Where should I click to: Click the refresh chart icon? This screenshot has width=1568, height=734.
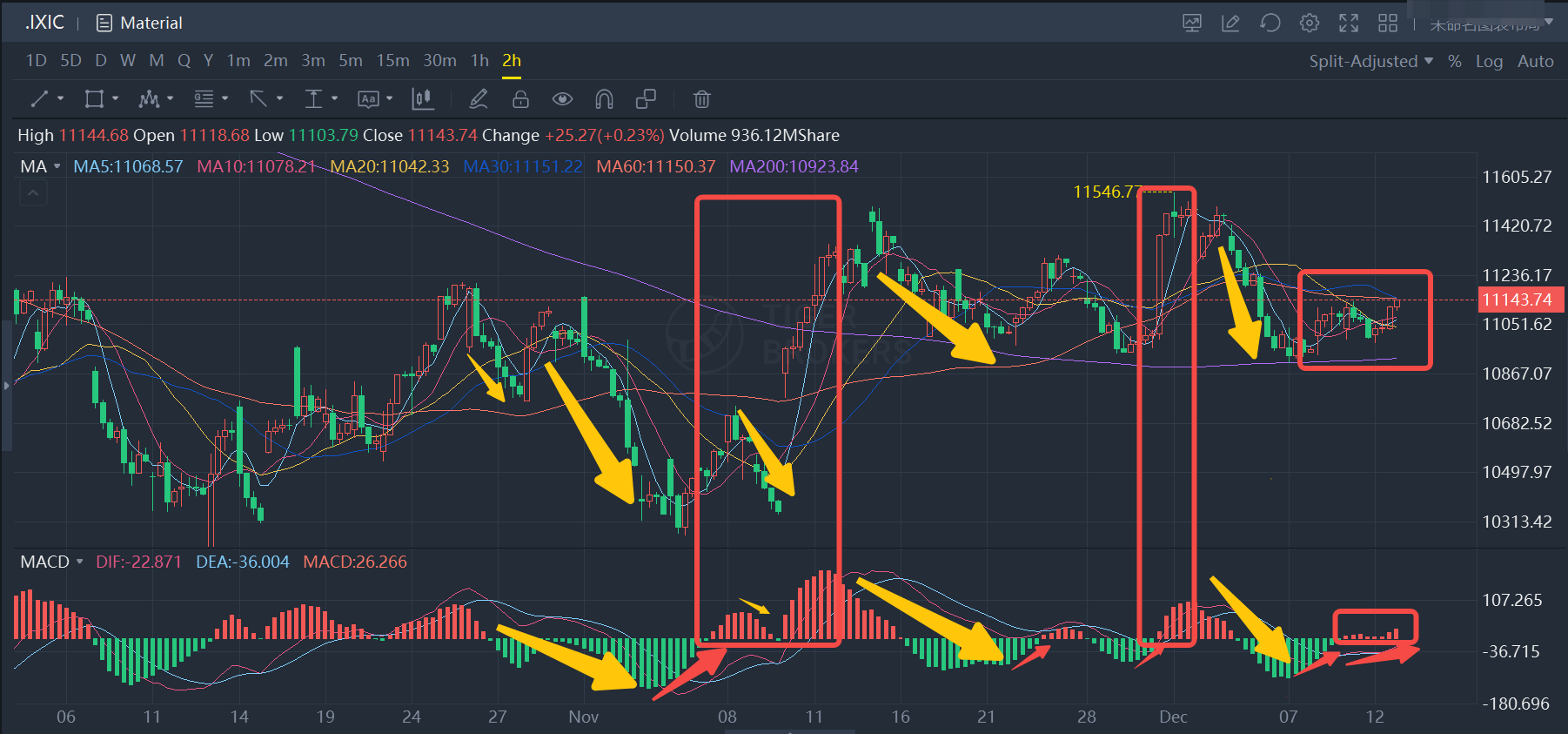1270,24
